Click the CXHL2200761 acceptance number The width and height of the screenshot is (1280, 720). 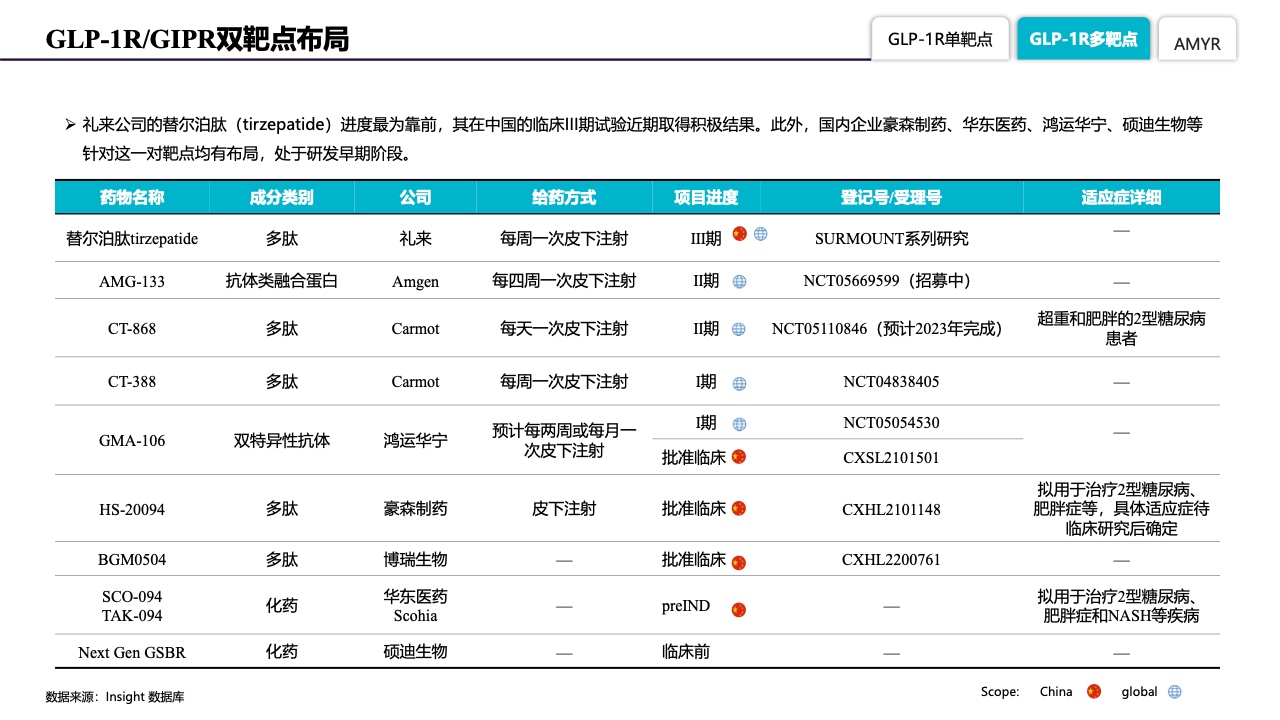pos(891,560)
